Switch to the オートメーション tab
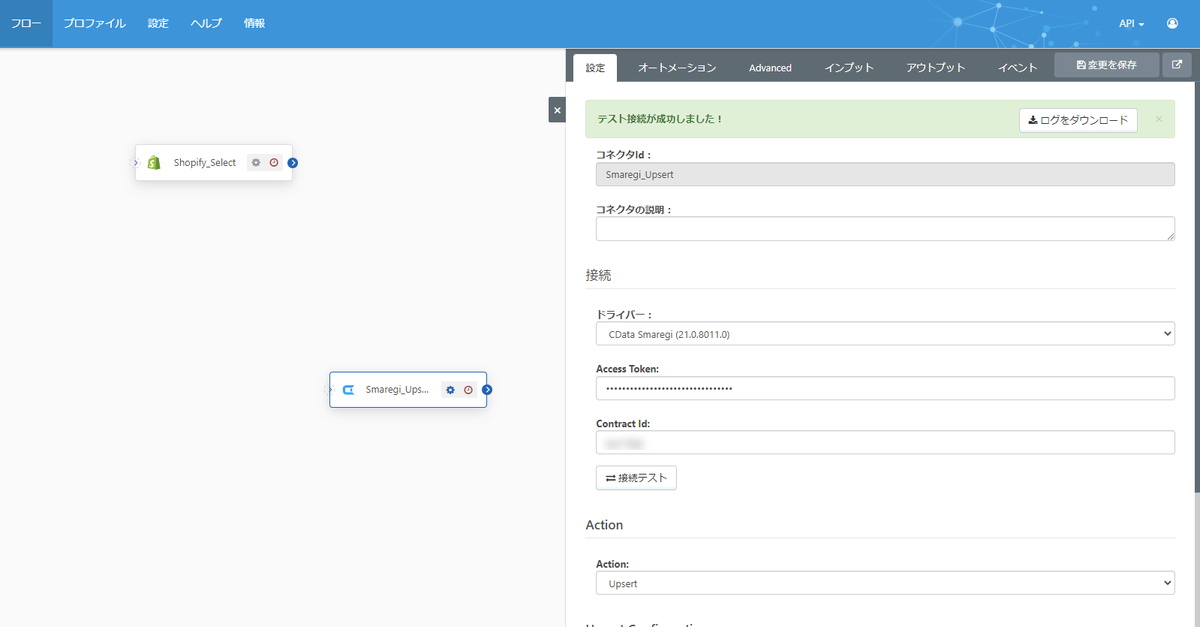Screen dimensions: 1200x627 [677, 67]
